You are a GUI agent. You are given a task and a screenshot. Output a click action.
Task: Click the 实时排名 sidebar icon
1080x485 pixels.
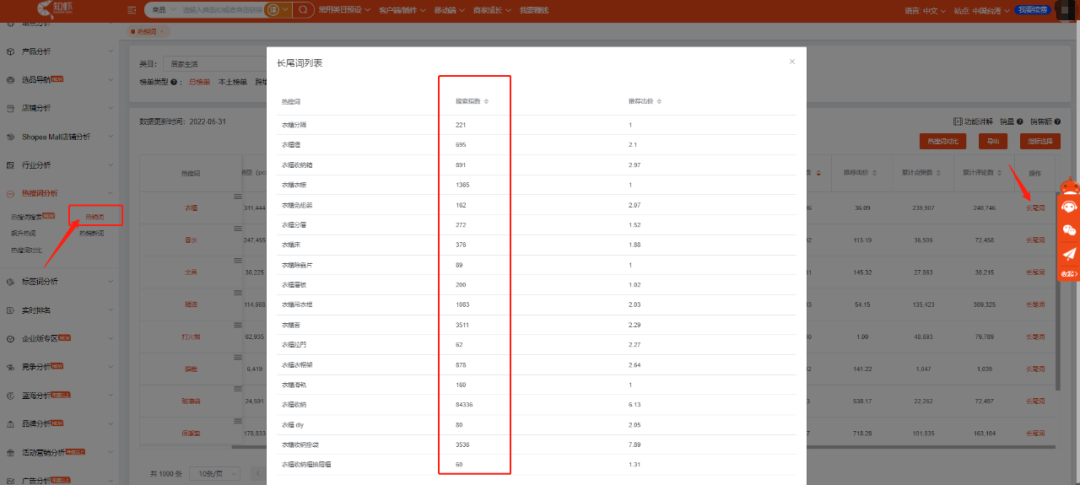pyautogui.click(x=10, y=311)
